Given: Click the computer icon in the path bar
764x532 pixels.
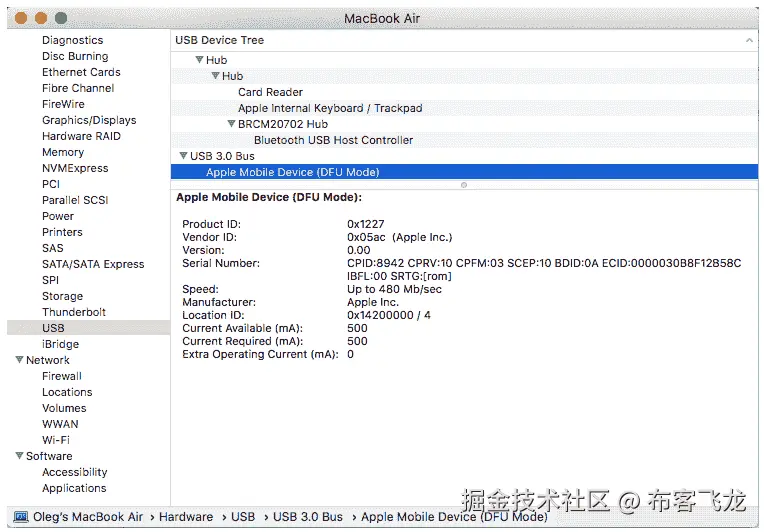Looking at the screenshot, I should [21, 516].
